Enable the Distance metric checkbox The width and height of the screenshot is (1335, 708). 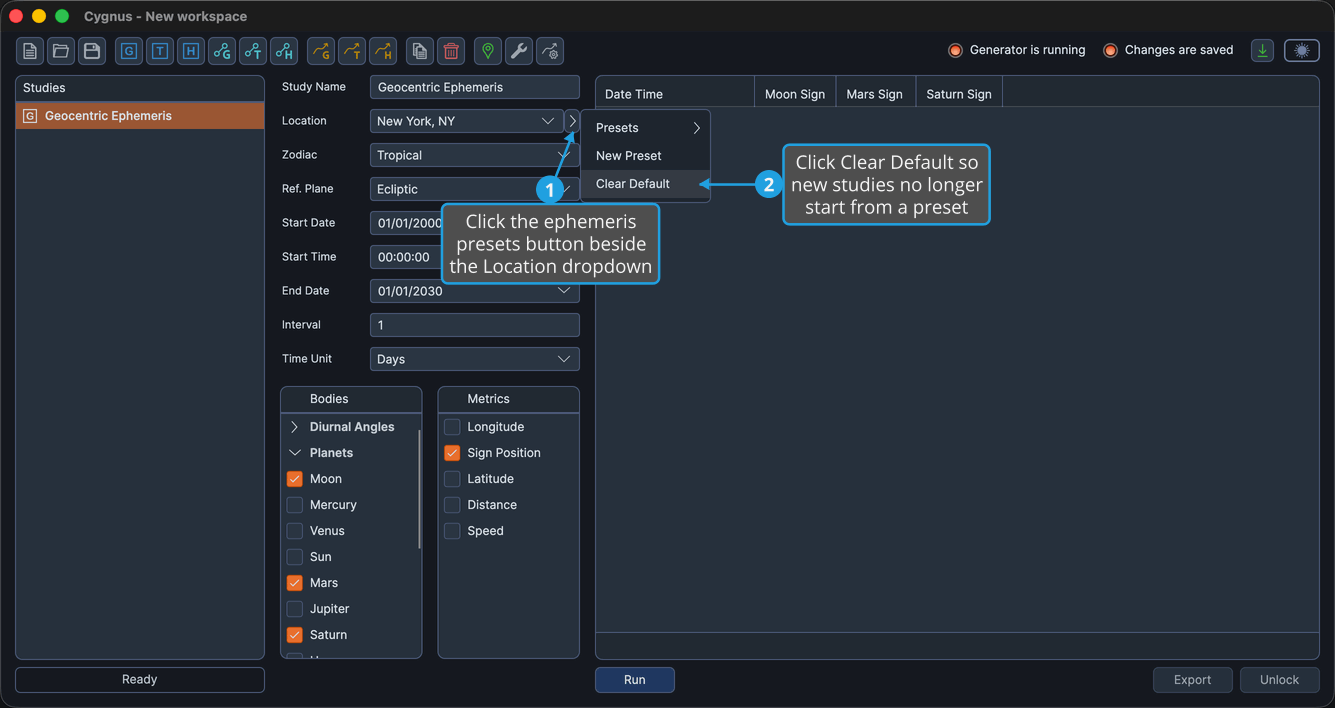[452, 505]
